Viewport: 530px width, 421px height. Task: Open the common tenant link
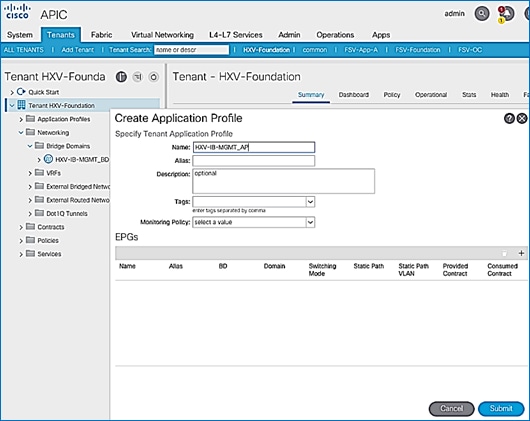[x=315, y=50]
